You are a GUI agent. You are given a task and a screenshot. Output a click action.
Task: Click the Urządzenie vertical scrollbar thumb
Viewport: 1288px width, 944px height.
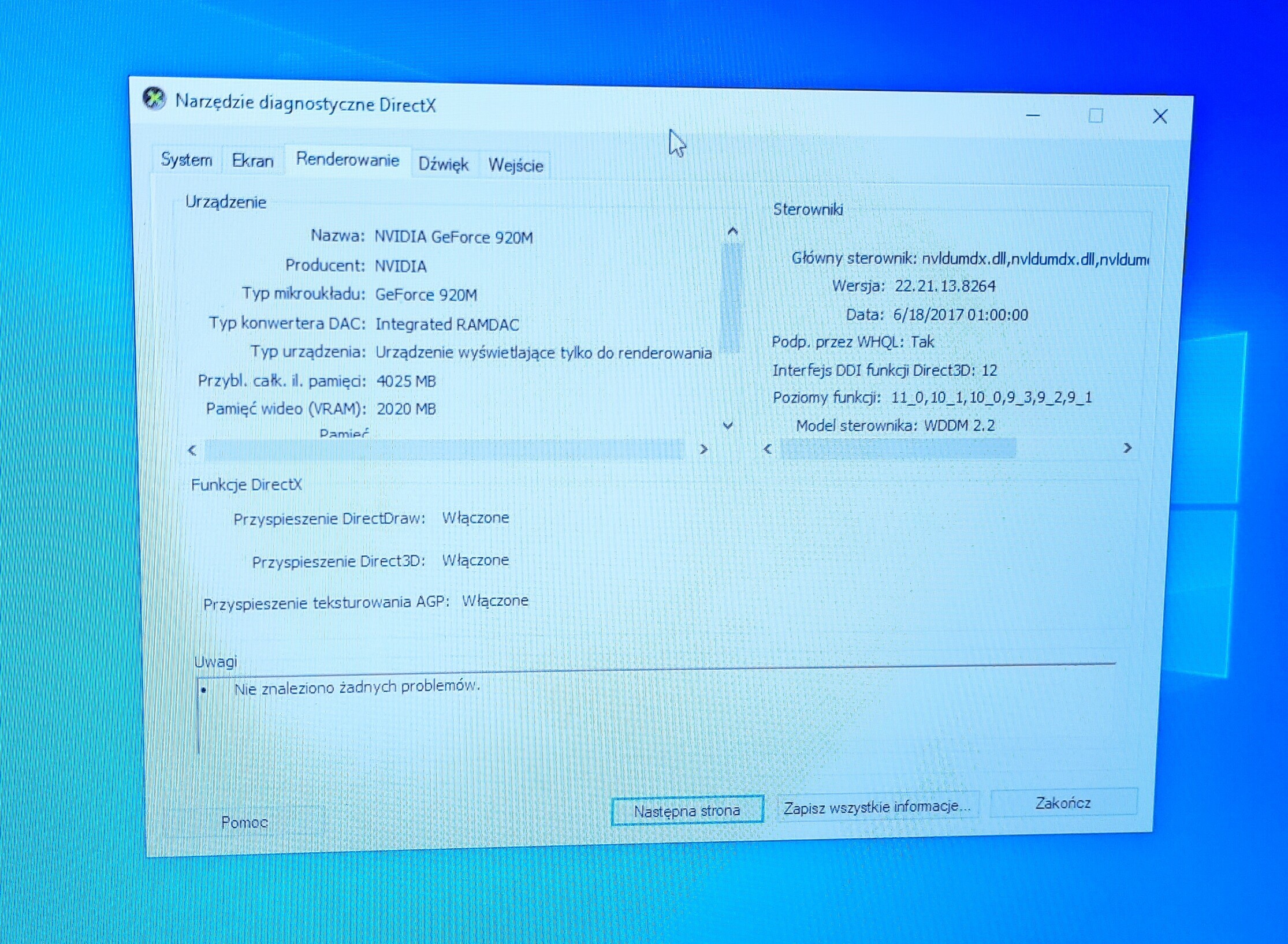(x=732, y=297)
